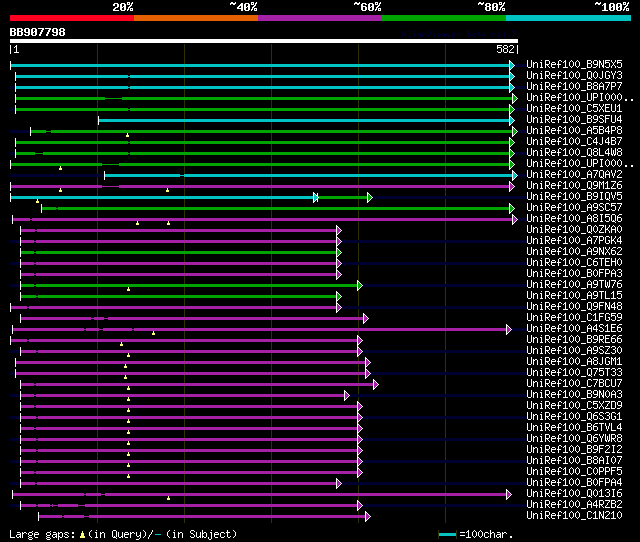Click the UniRef100_A8JGM1 label
640x542 pixels.
coord(574,362)
